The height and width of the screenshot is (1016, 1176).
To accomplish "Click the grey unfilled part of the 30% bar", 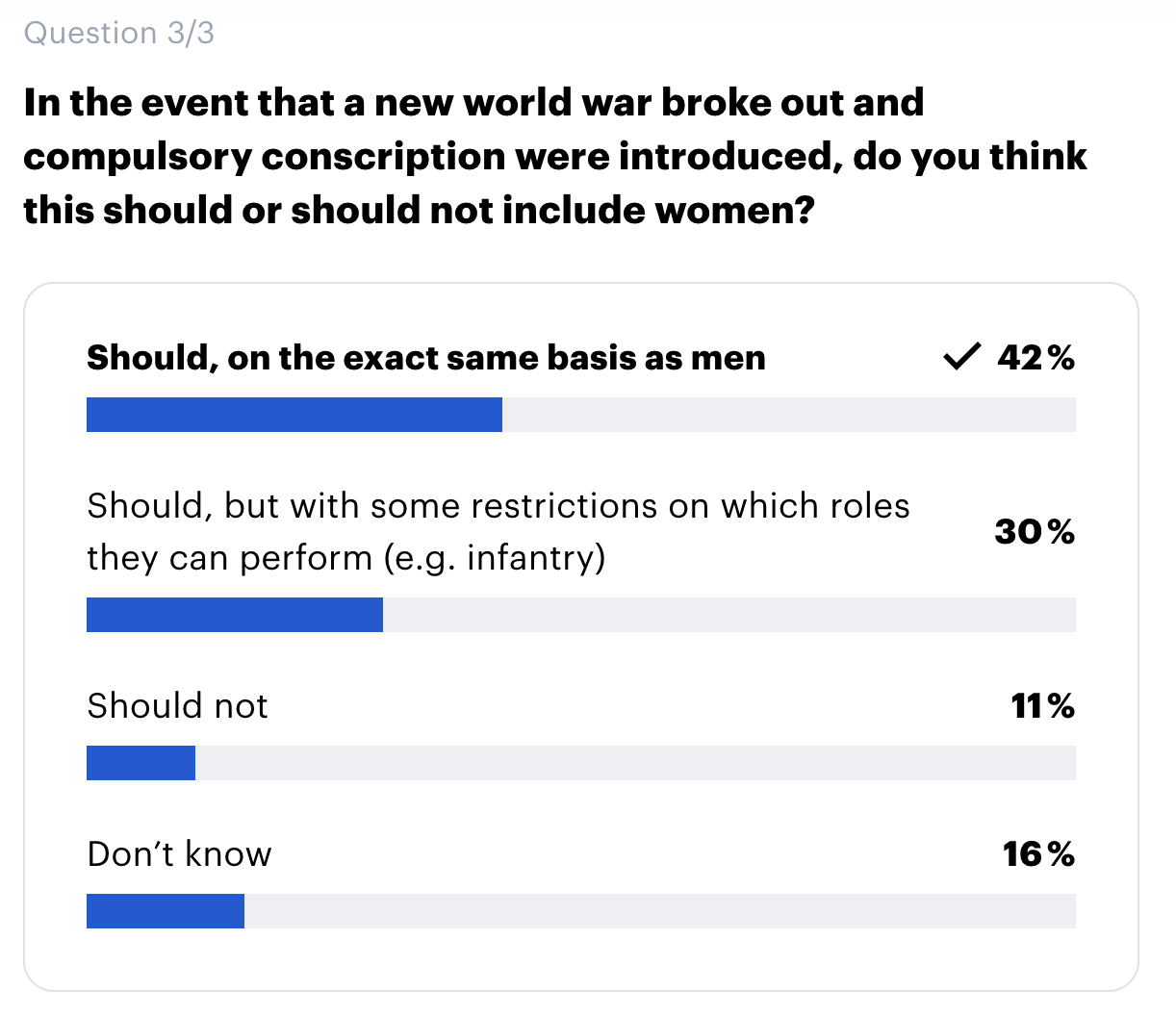I will (x=729, y=615).
